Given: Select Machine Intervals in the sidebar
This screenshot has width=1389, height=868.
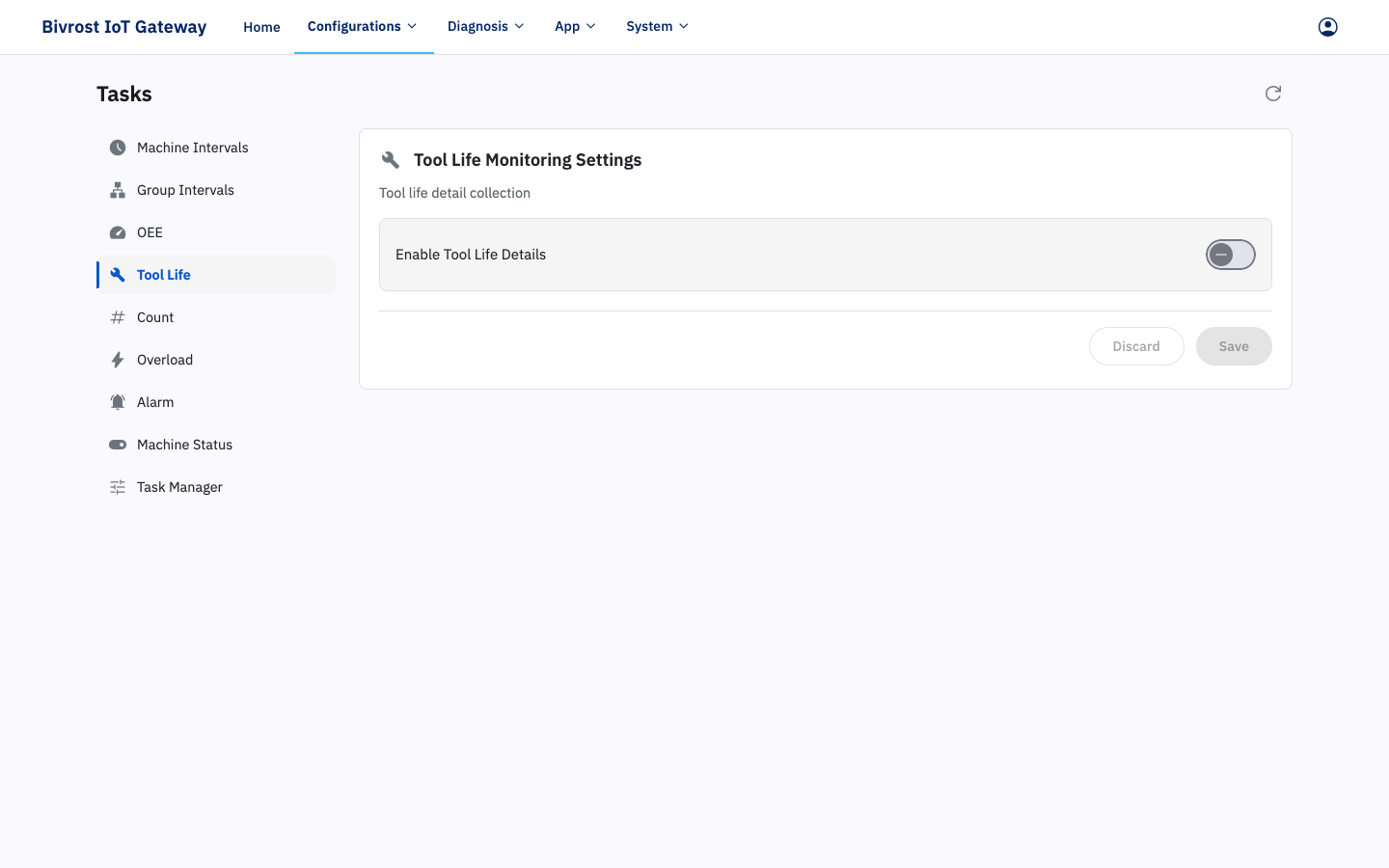Looking at the screenshot, I should click(x=216, y=148).
